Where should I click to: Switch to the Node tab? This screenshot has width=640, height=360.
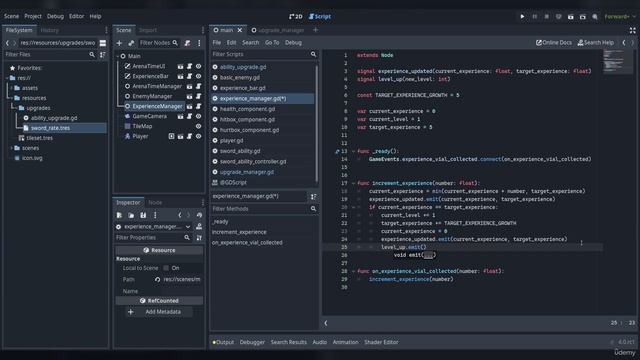coord(155,202)
